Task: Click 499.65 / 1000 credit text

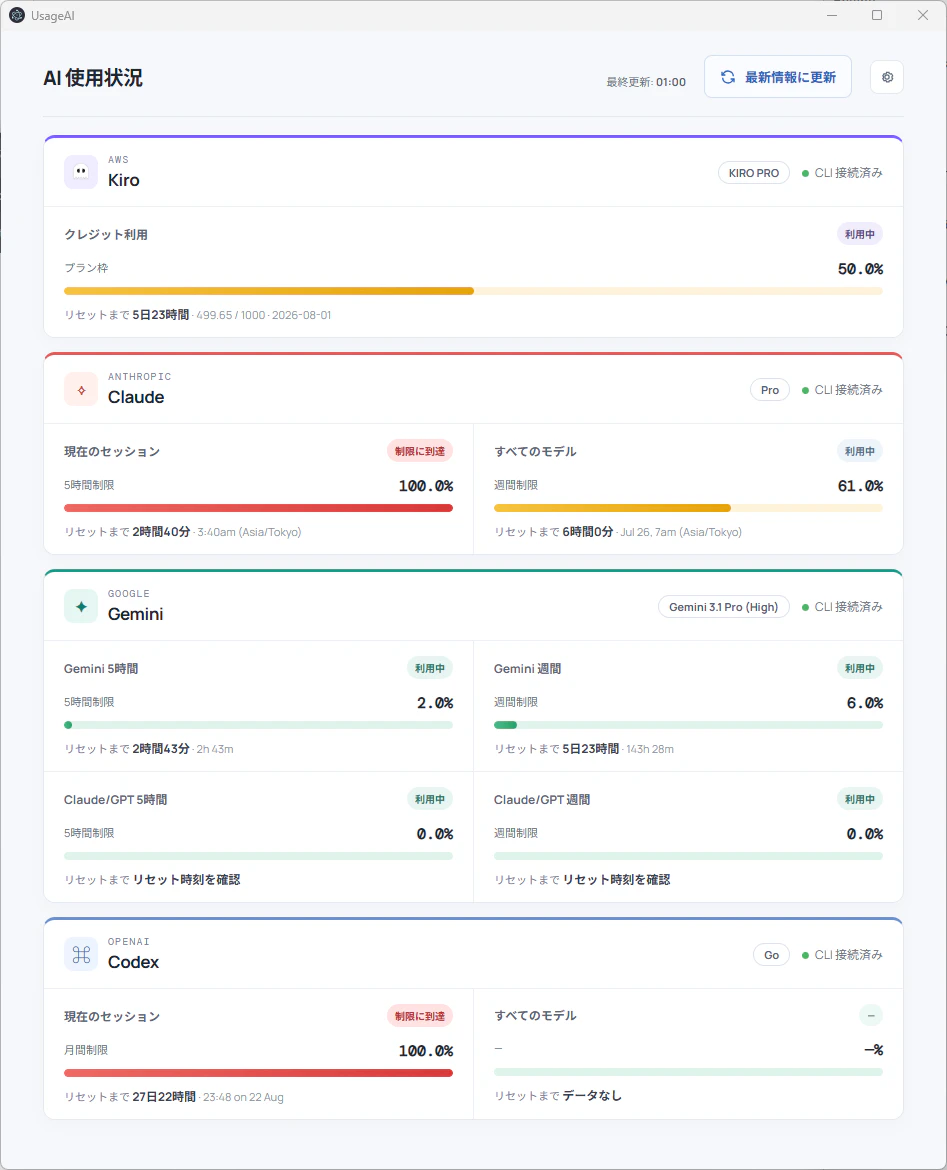Action: tap(231, 316)
